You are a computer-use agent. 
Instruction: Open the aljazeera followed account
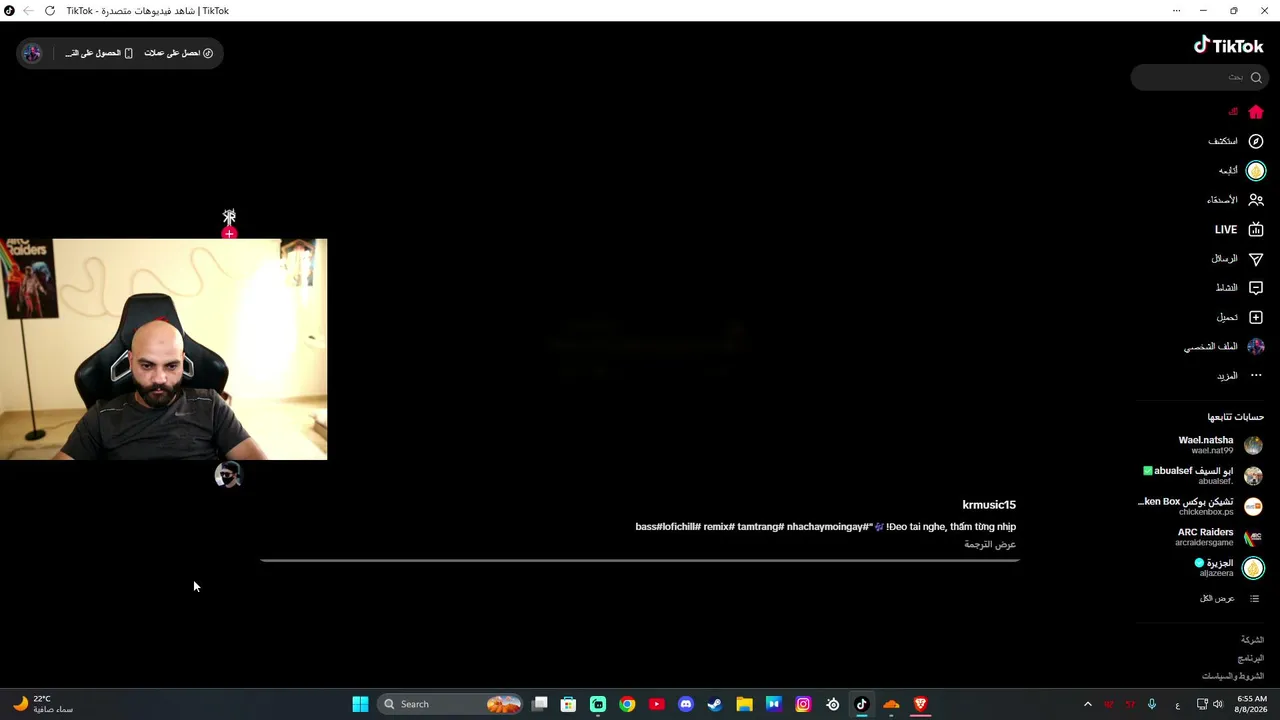coord(1230,568)
